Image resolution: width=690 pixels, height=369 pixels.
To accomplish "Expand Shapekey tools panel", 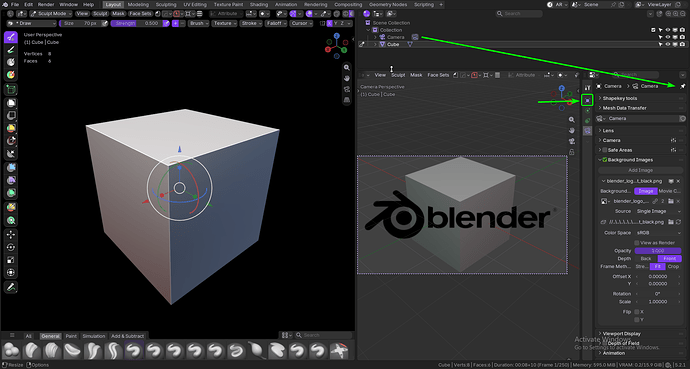I will [641, 99].
